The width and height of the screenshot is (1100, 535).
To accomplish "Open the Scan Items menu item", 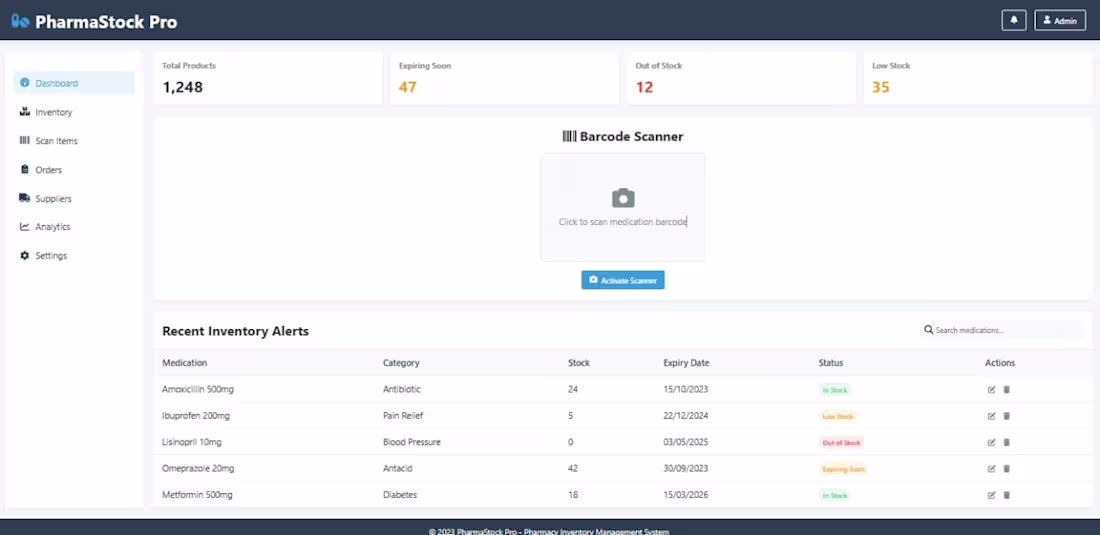I will (74, 140).
